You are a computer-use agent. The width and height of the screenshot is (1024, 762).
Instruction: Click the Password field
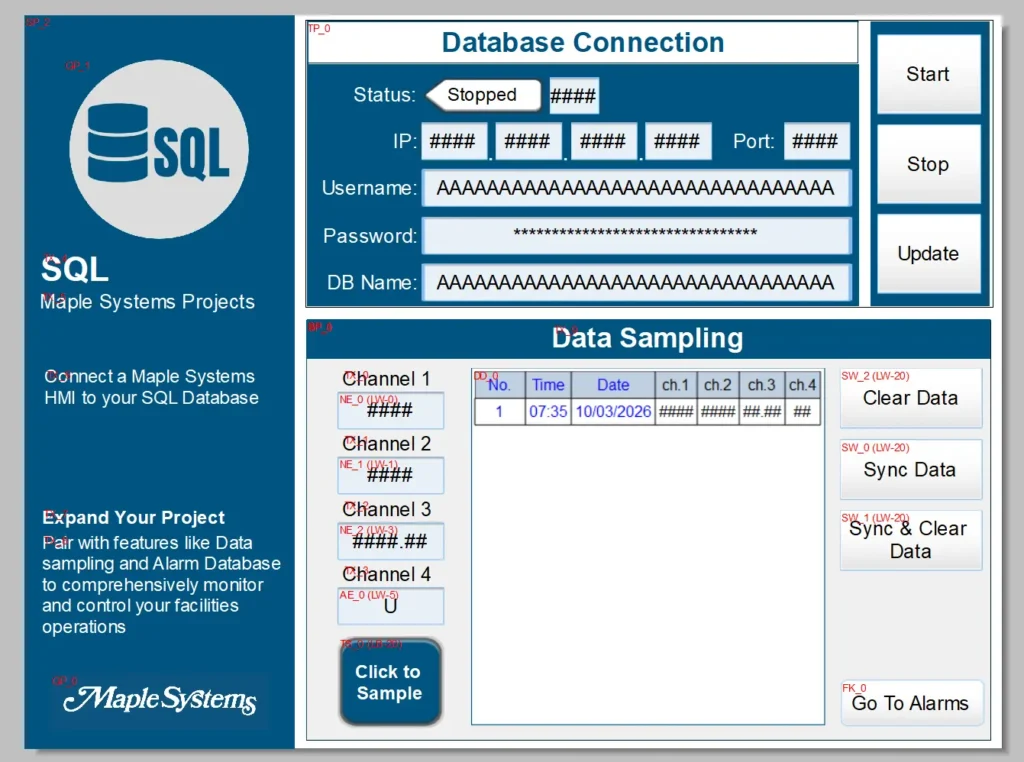coord(636,236)
